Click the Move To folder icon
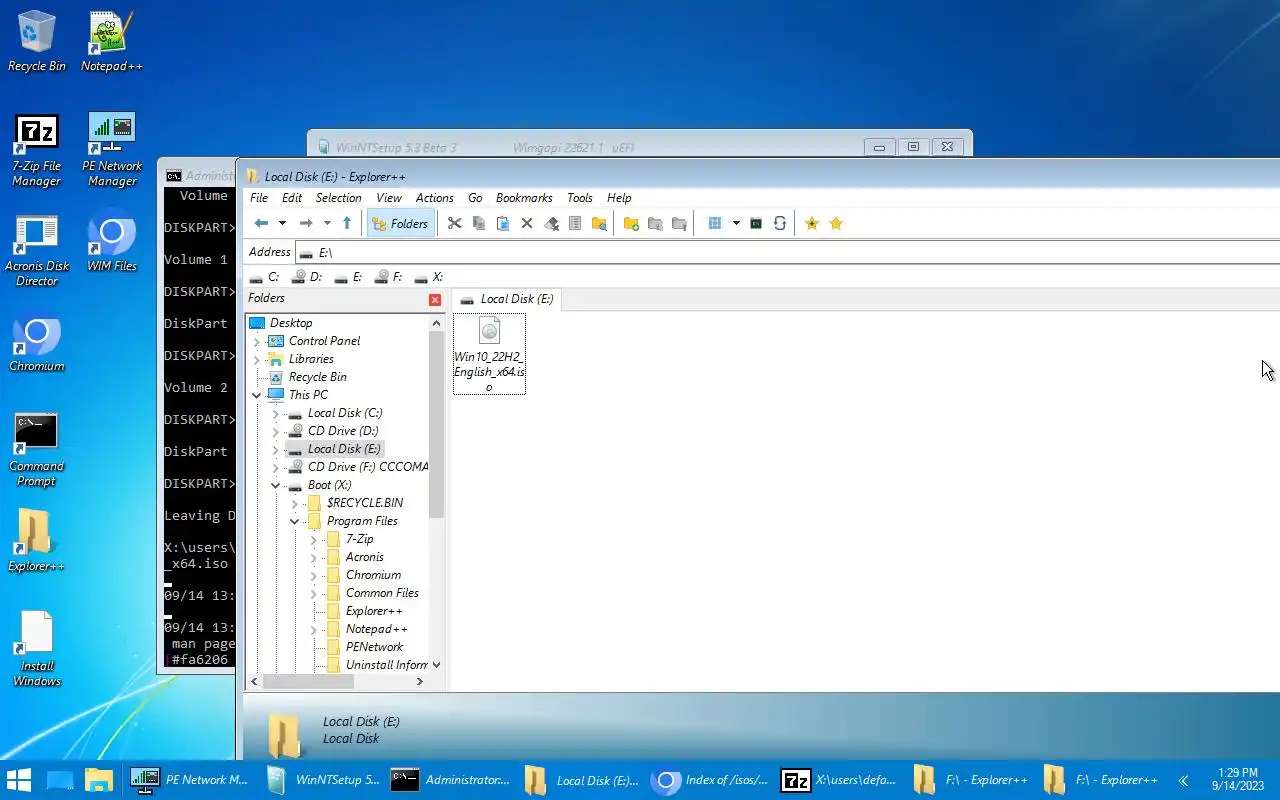The width and height of the screenshot is (1280, 800). point(679,224)
